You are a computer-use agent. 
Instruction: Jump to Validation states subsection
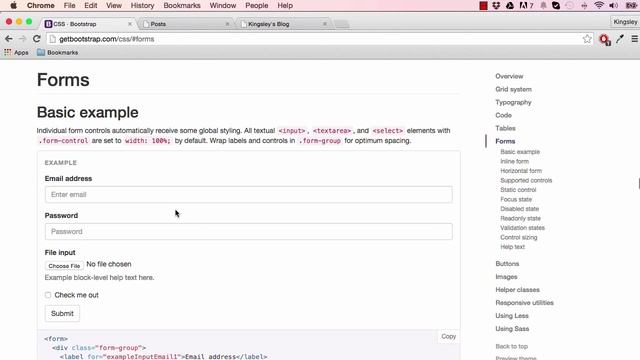click(522, 228)
